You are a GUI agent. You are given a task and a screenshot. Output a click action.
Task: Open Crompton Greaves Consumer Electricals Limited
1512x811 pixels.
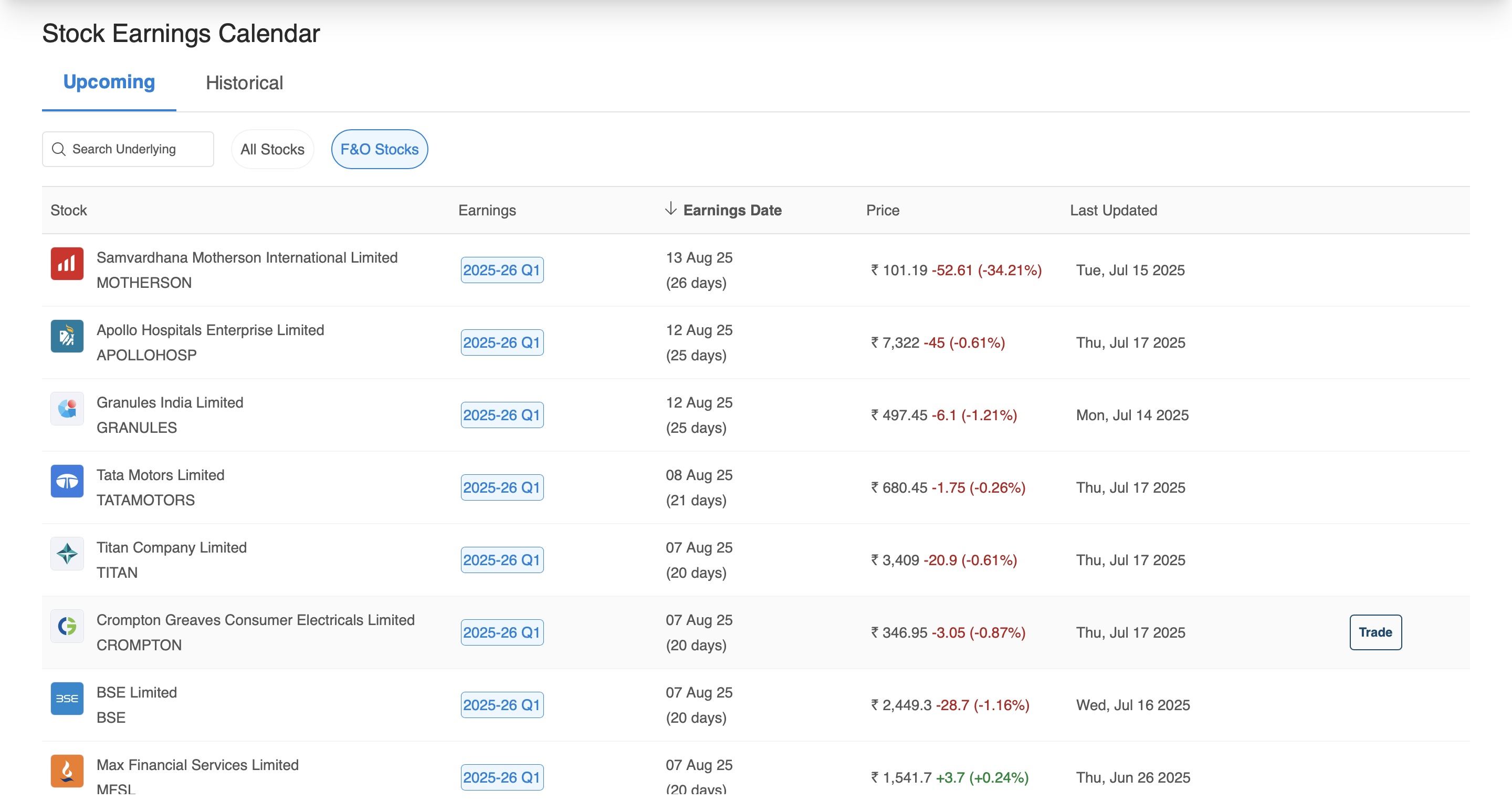[255, 620]
